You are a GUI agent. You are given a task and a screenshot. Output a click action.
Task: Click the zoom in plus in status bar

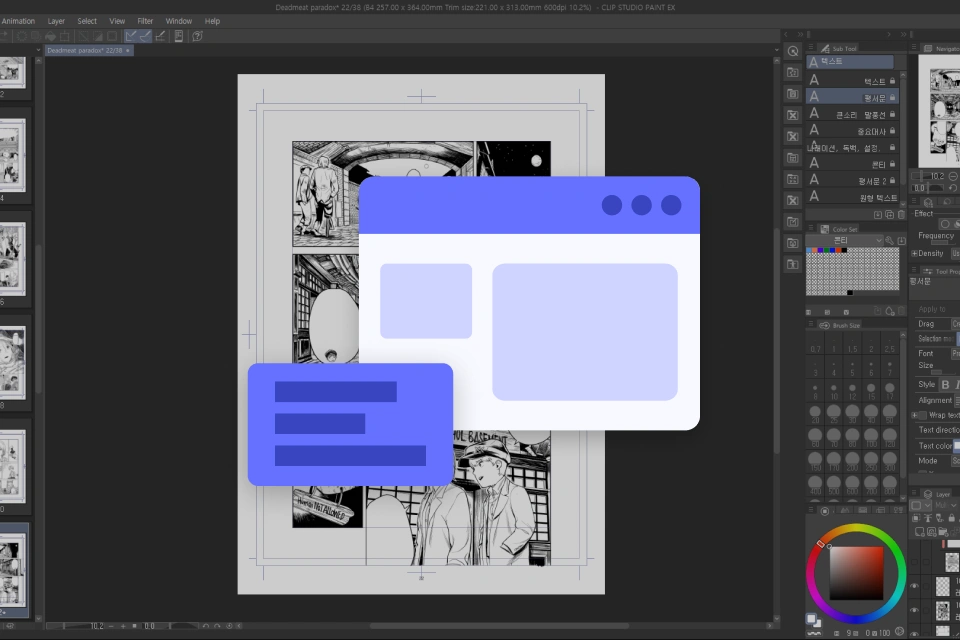click(x=123, y=626)
